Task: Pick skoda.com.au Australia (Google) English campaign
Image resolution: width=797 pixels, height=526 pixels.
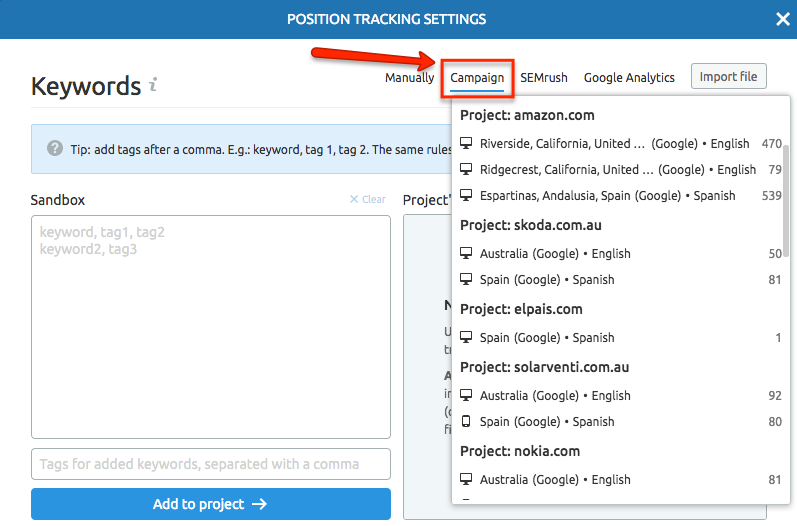Action: (620, 253)
